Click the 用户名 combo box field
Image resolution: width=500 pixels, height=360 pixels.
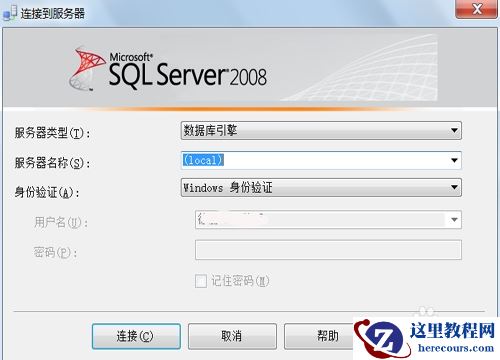point(328,220)
